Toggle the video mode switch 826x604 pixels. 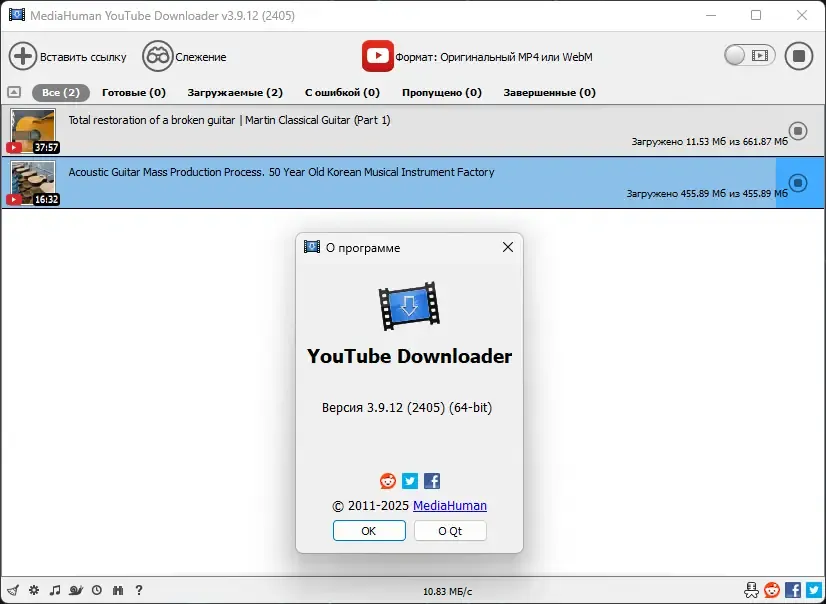[750, 55]
